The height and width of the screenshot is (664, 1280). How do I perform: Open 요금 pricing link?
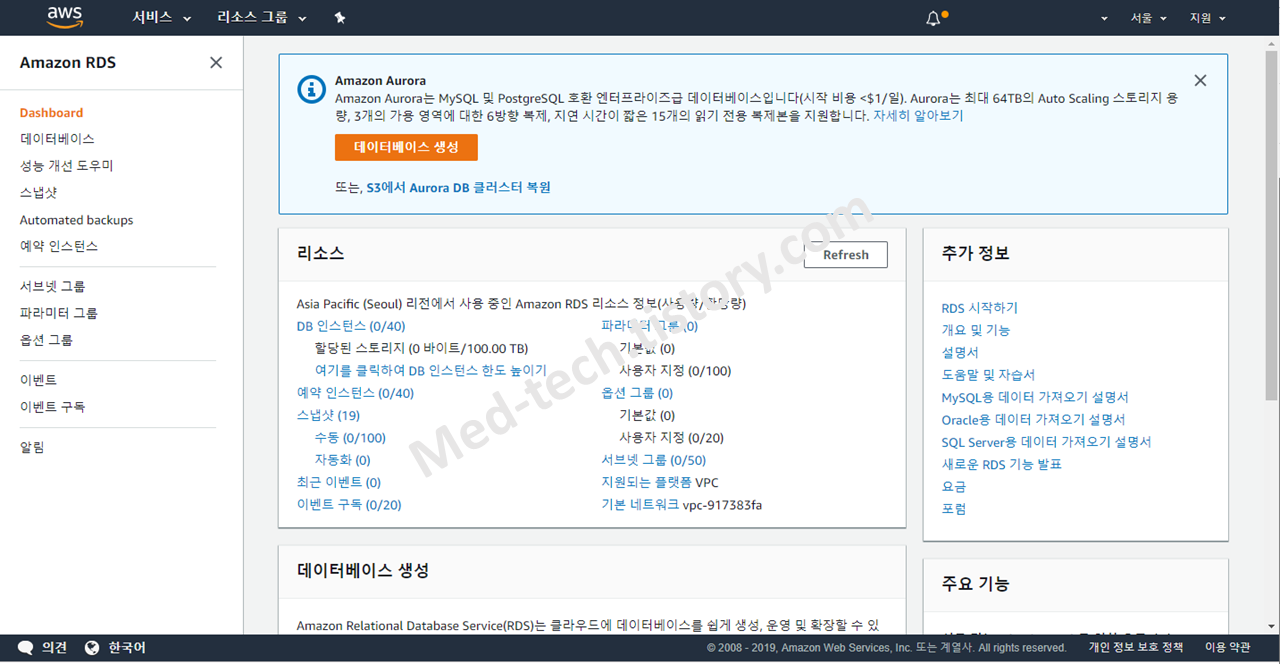tap(954, 486)
